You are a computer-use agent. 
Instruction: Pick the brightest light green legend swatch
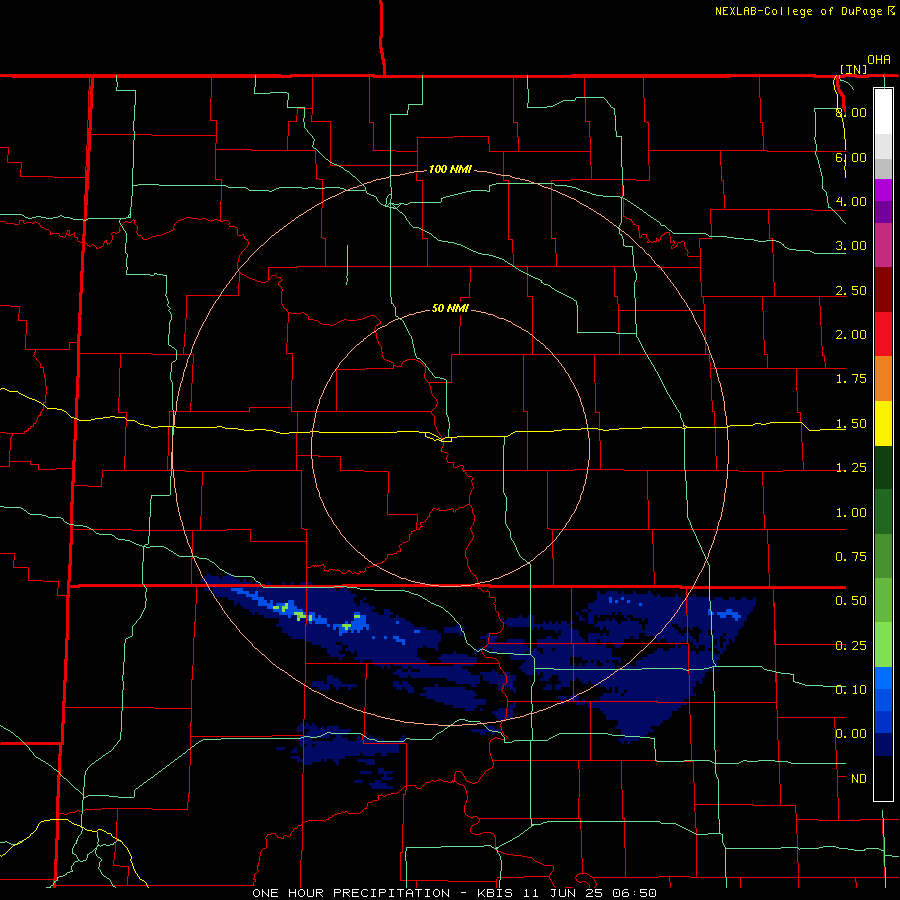883,645
